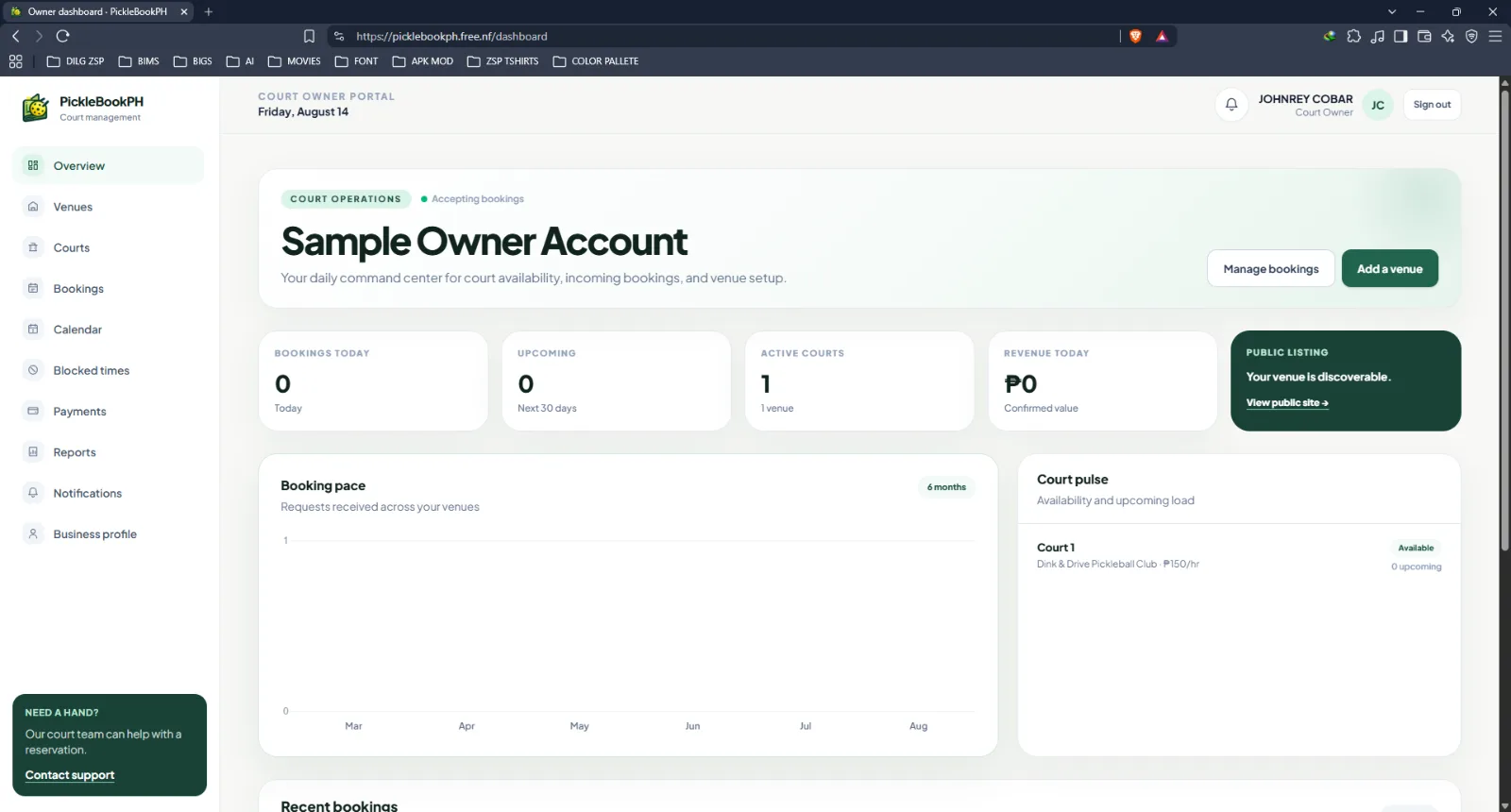Click the Court 1 row
The width and height of the screenshot is (1511, 812).
(1239, 556)
